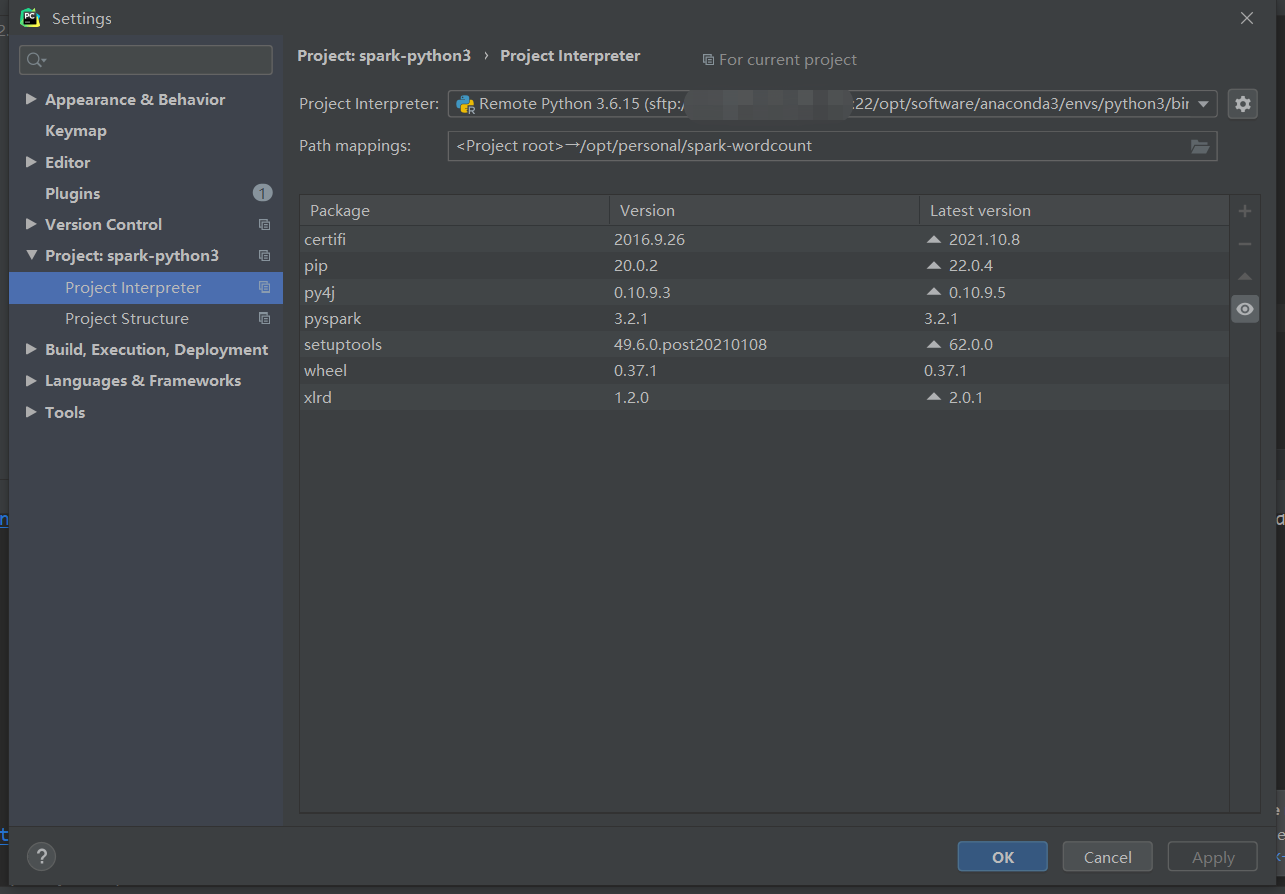This screenshot has height=894, width=1285.
Task: Toggle the eye icon to show early releases
Action: coord(1244,309)
